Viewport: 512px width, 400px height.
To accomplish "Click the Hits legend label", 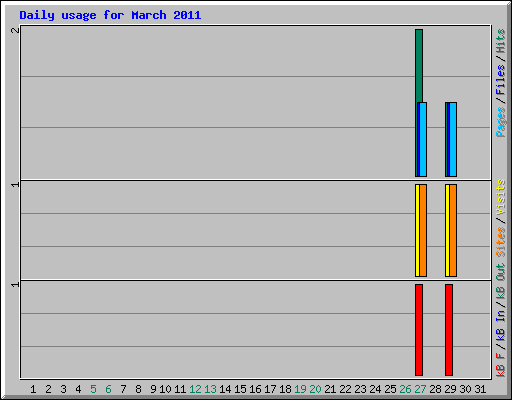I will coord(500,41).
